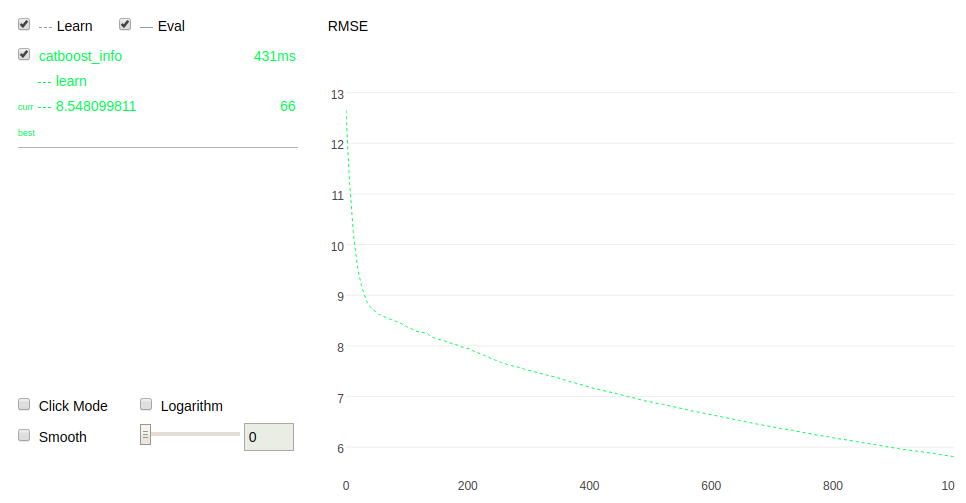The image size is (966, 503).
Task: Uncheck the Eval checkbox
Action: pos(125,25)
